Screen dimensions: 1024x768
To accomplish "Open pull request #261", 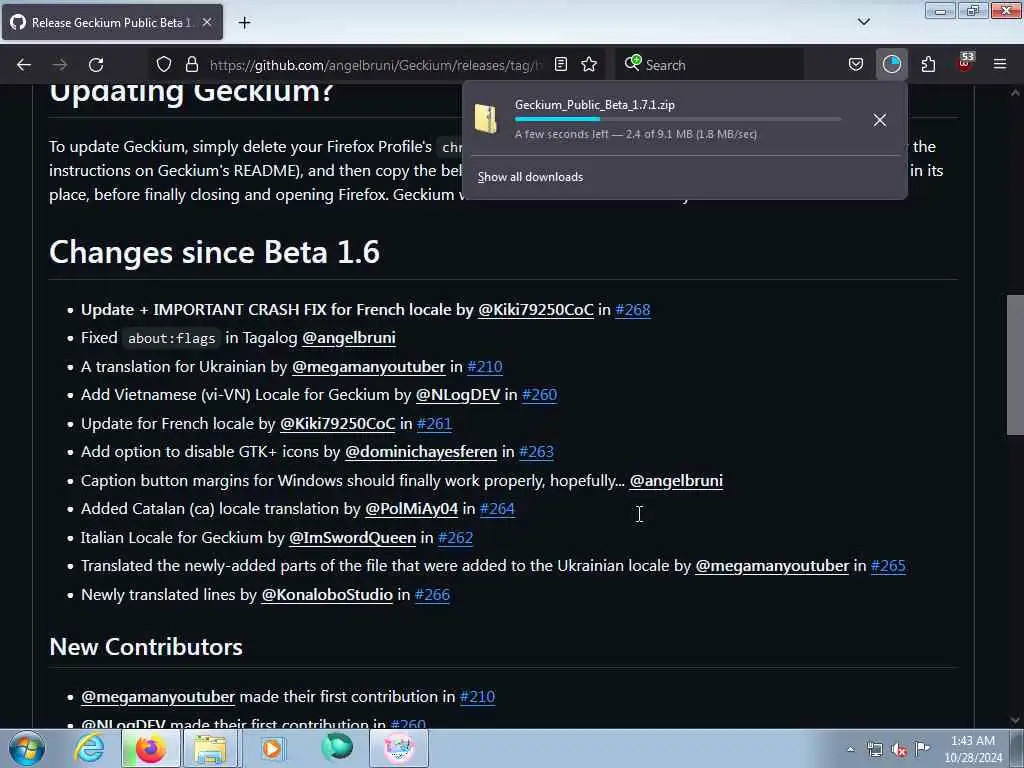I will click(434, 423).
